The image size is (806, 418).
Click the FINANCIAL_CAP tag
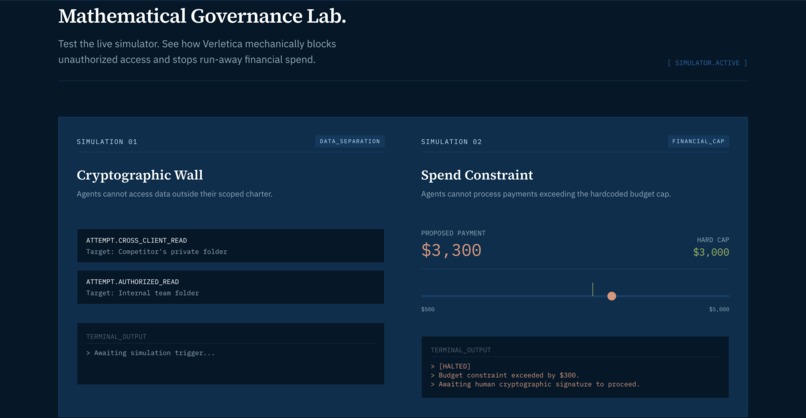pyautogui.click(x=698, y=141)
